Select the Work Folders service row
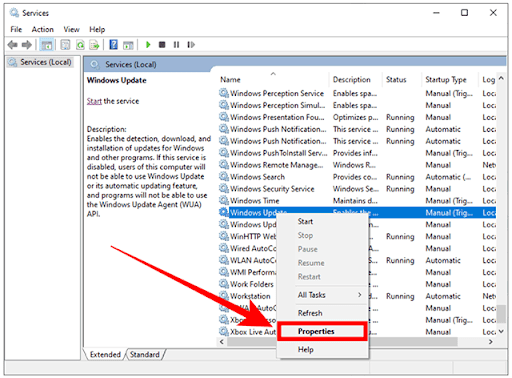 tap(357, 284)
